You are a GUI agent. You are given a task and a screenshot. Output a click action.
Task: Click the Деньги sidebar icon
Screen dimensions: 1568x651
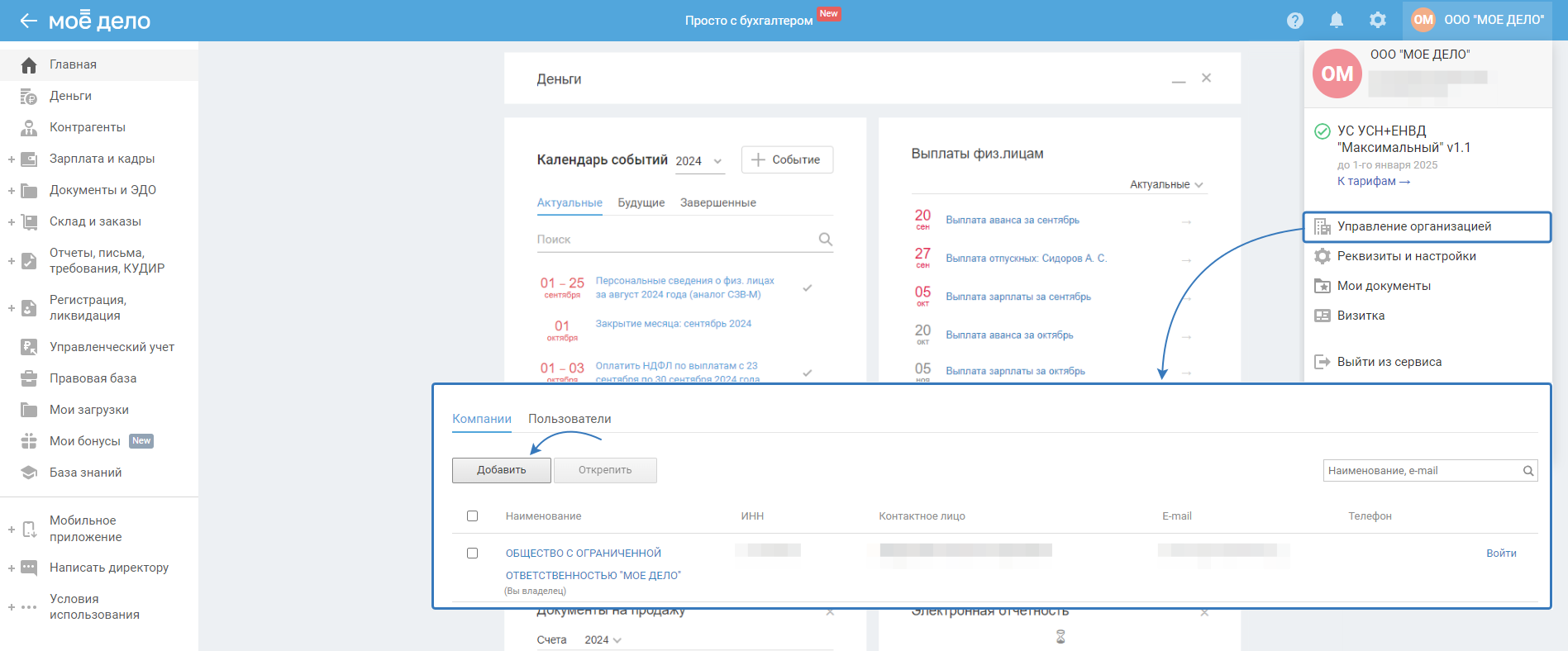[x=29, y=97]
